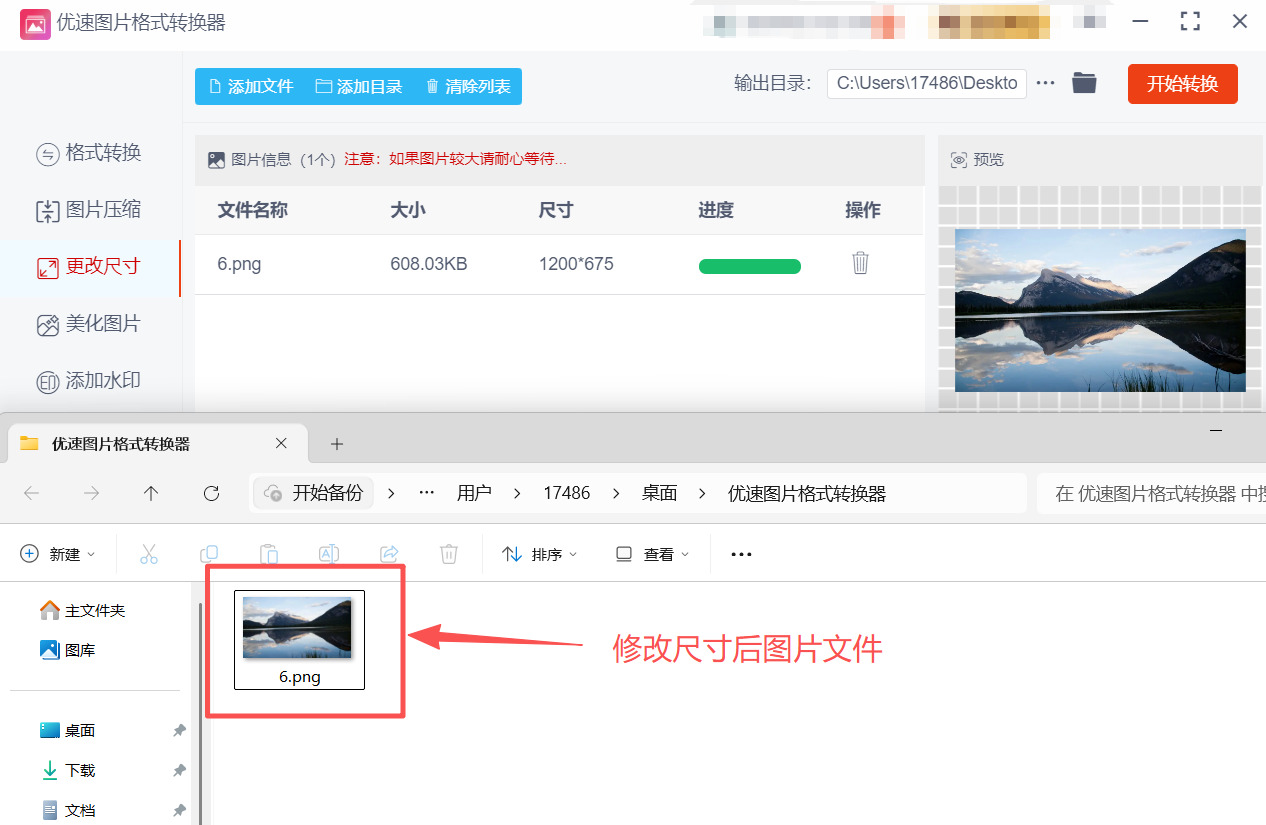Screen dimensions: 1266x825
Task: Select 添加水印 in the sidebar
Action: (x=90, y=381)
